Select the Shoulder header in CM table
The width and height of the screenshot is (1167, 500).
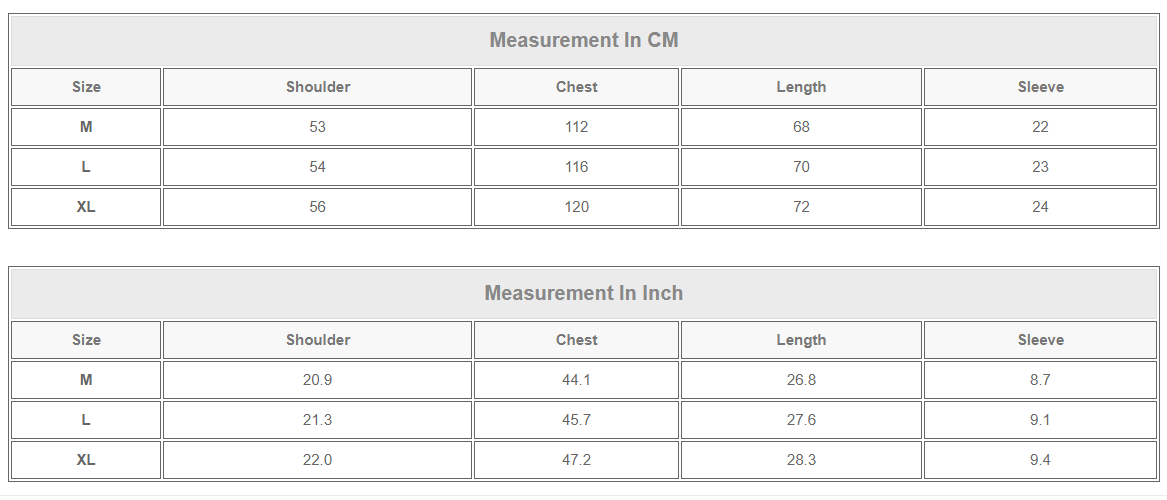tap(318, 87)
